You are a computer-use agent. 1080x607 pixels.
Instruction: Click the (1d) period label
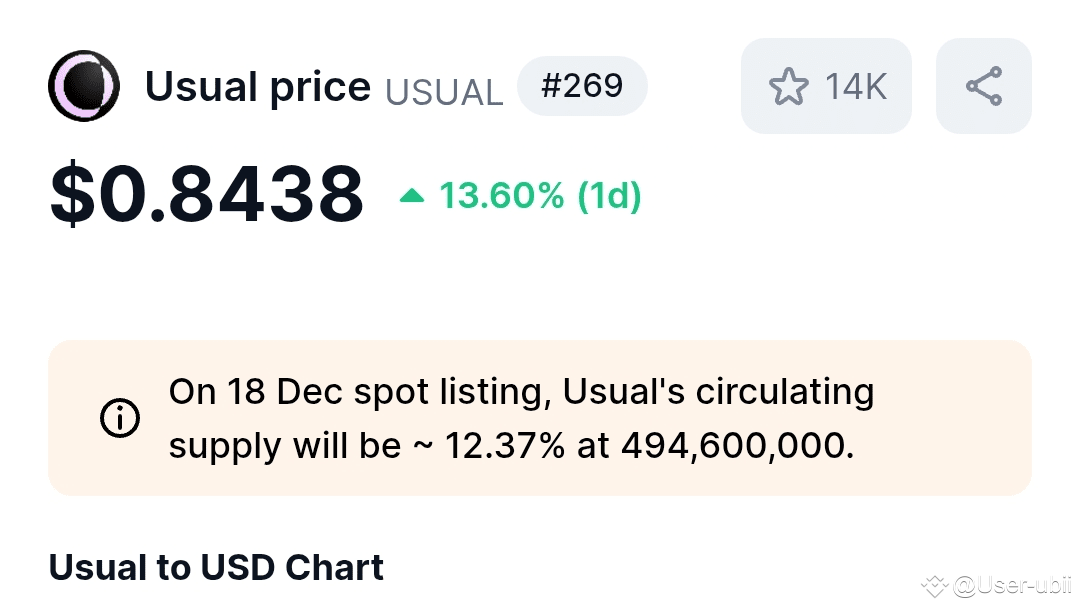pyautogui.click(x=609, y=196)
